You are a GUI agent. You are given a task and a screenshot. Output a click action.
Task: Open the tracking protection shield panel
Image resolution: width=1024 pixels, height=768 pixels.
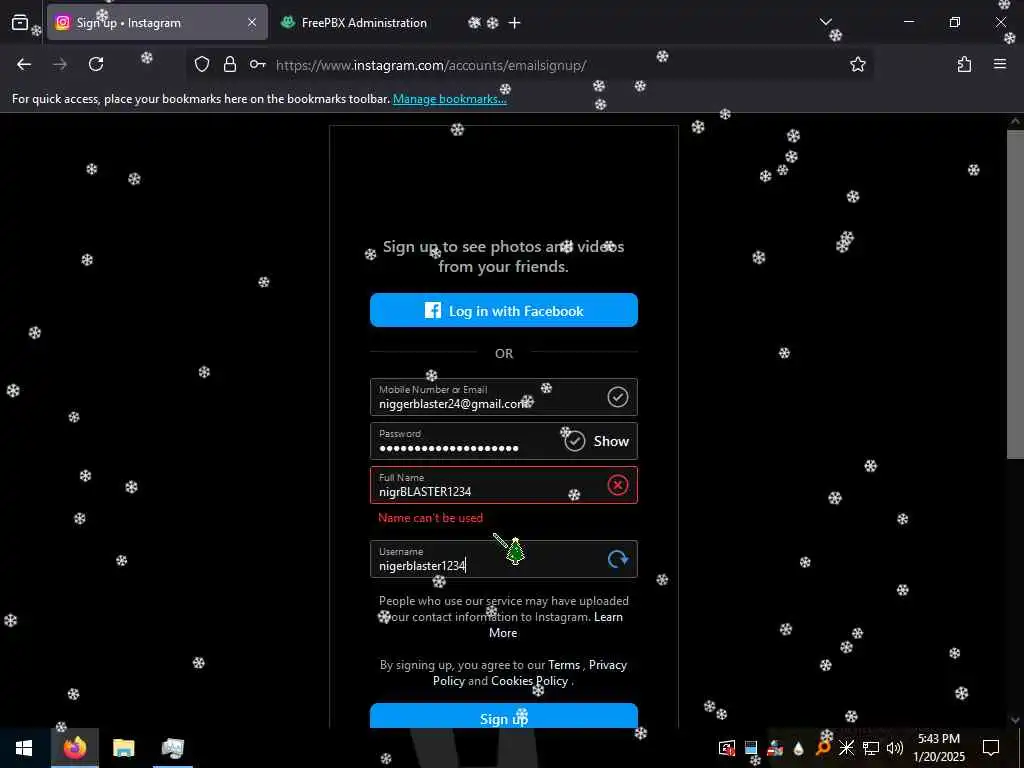coord(202,64)
